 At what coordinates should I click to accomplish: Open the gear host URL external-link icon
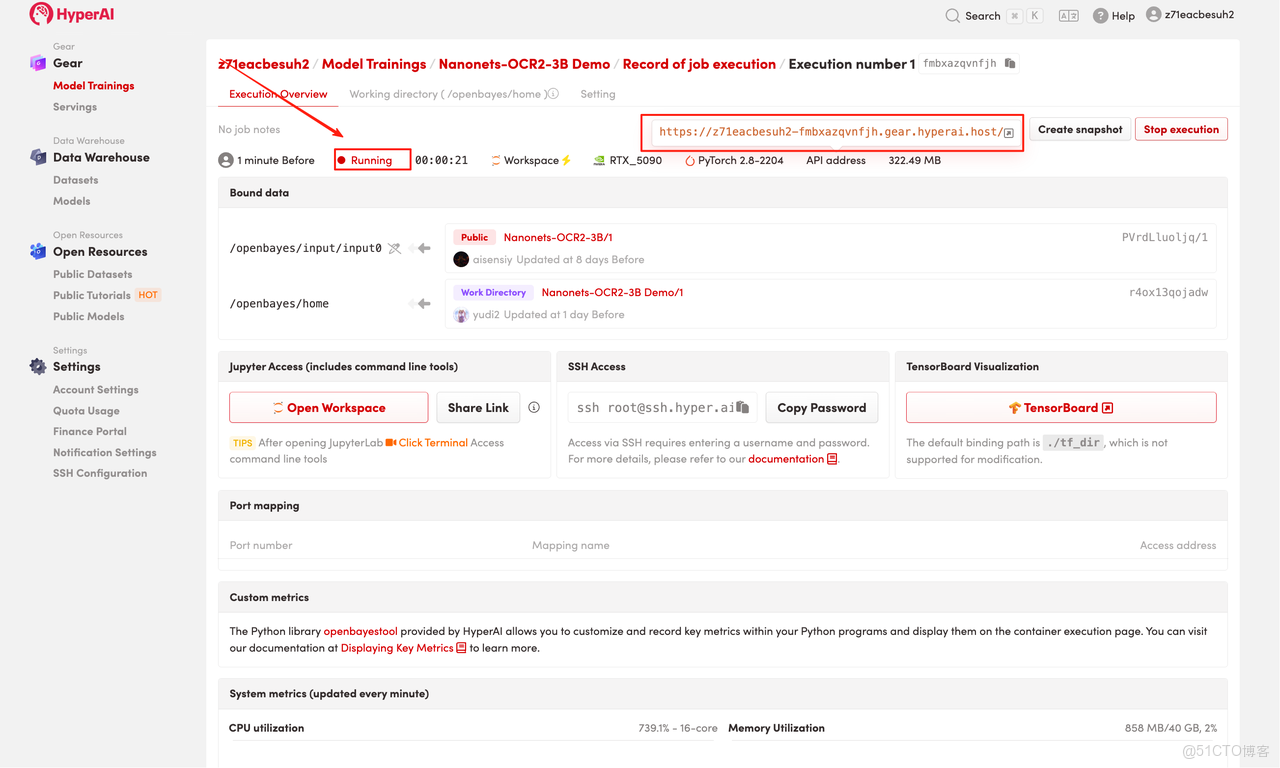coord(1009,133)
